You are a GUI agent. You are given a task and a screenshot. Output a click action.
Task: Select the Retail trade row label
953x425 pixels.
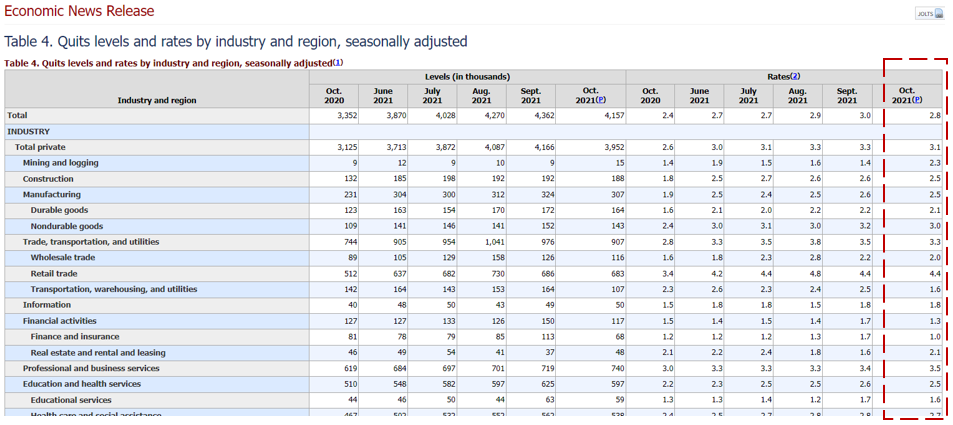point(56,273)
